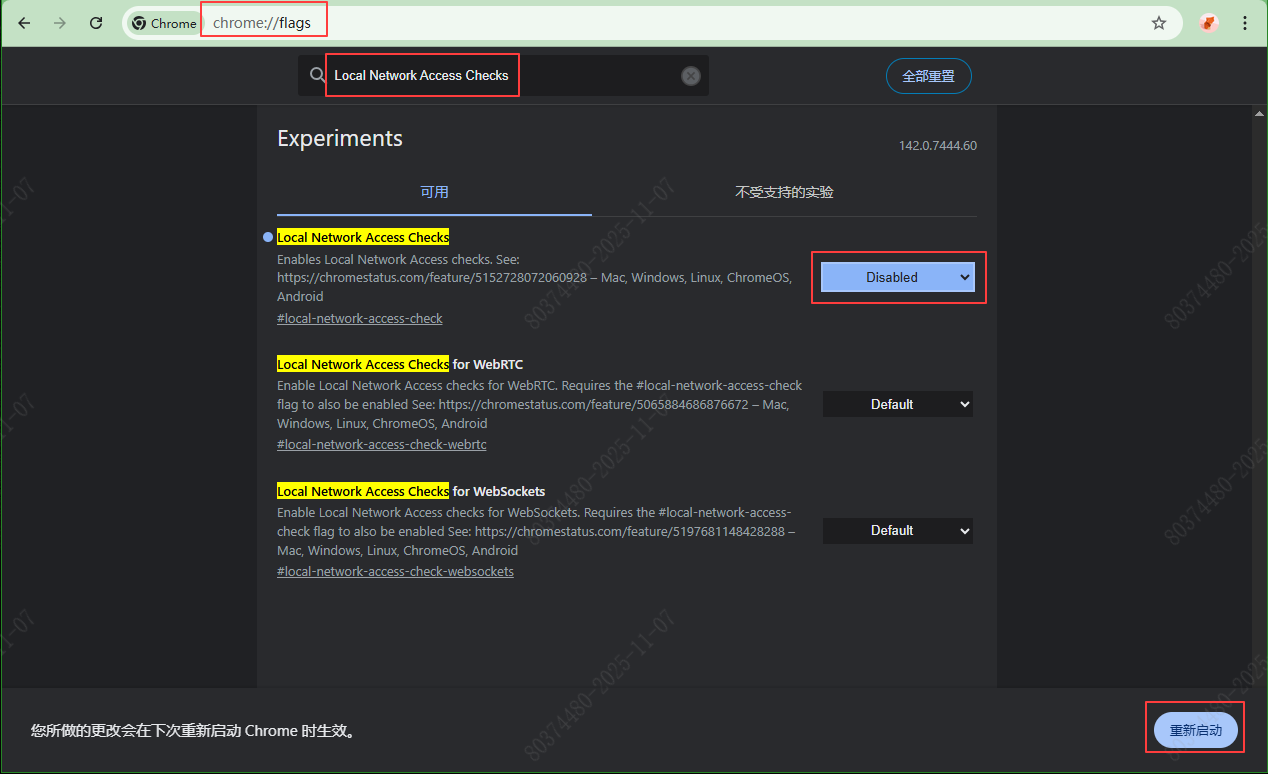Click the 全部重置 reset all button
This screenshot has width=1268, height=774.
pyautogui.click(x=928, y=76)
